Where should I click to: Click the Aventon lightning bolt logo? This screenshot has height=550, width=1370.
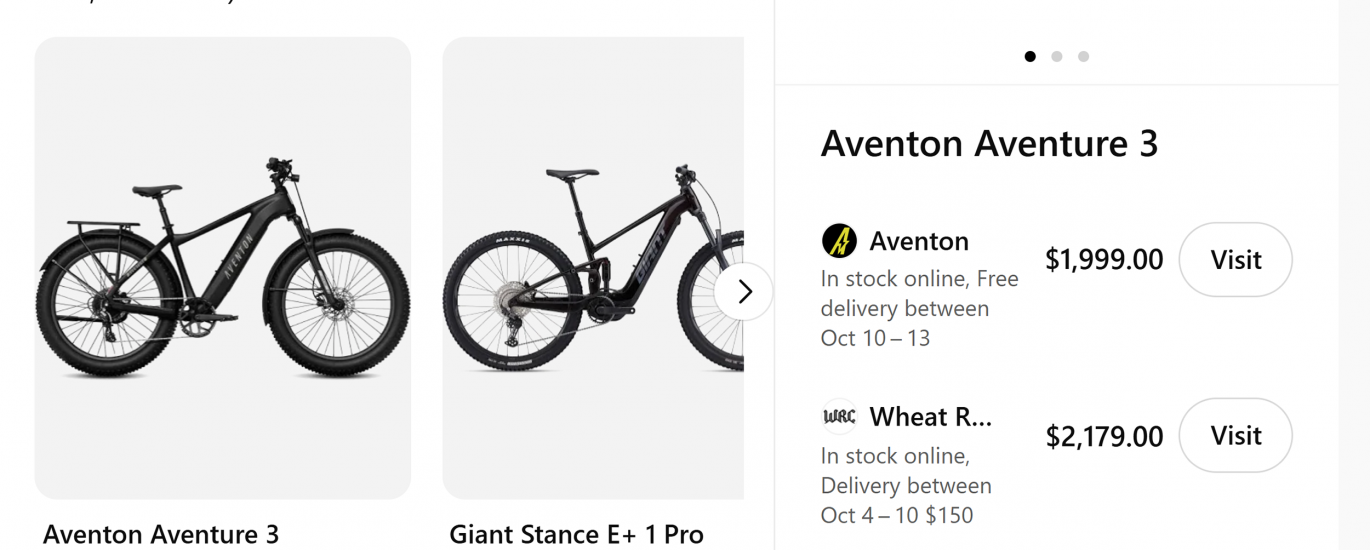(839, 241)
